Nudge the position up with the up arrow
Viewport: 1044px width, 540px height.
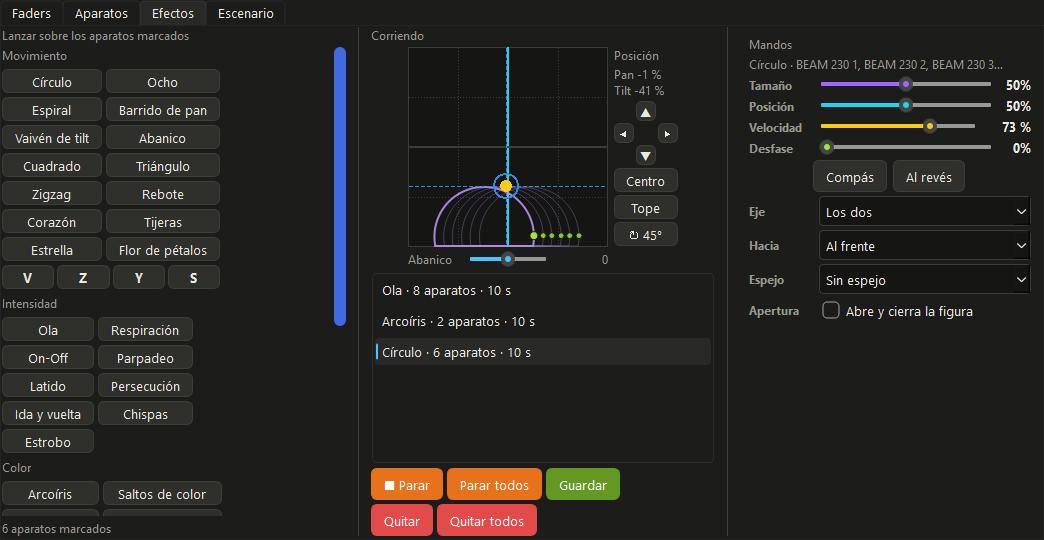click(645, 112)
